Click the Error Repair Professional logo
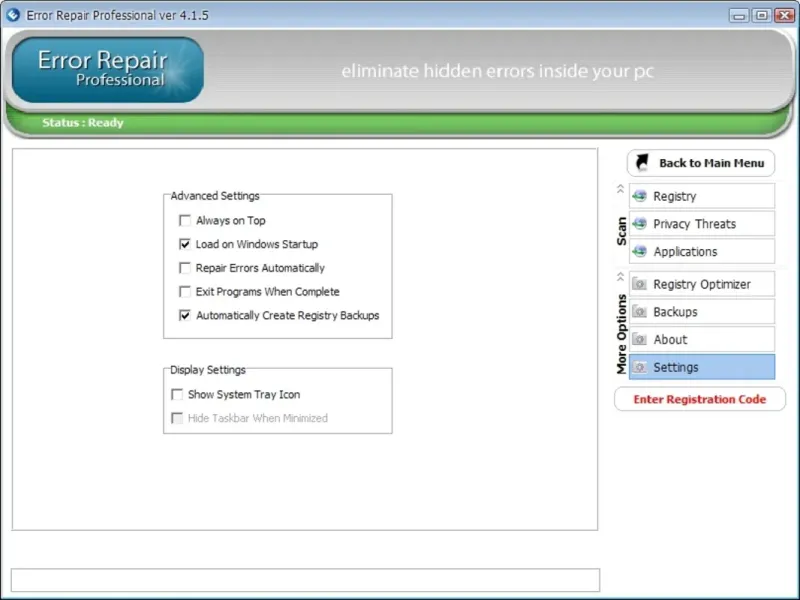Image resolution: width=800 pixels, height=600 pixels. pos(108,69)
